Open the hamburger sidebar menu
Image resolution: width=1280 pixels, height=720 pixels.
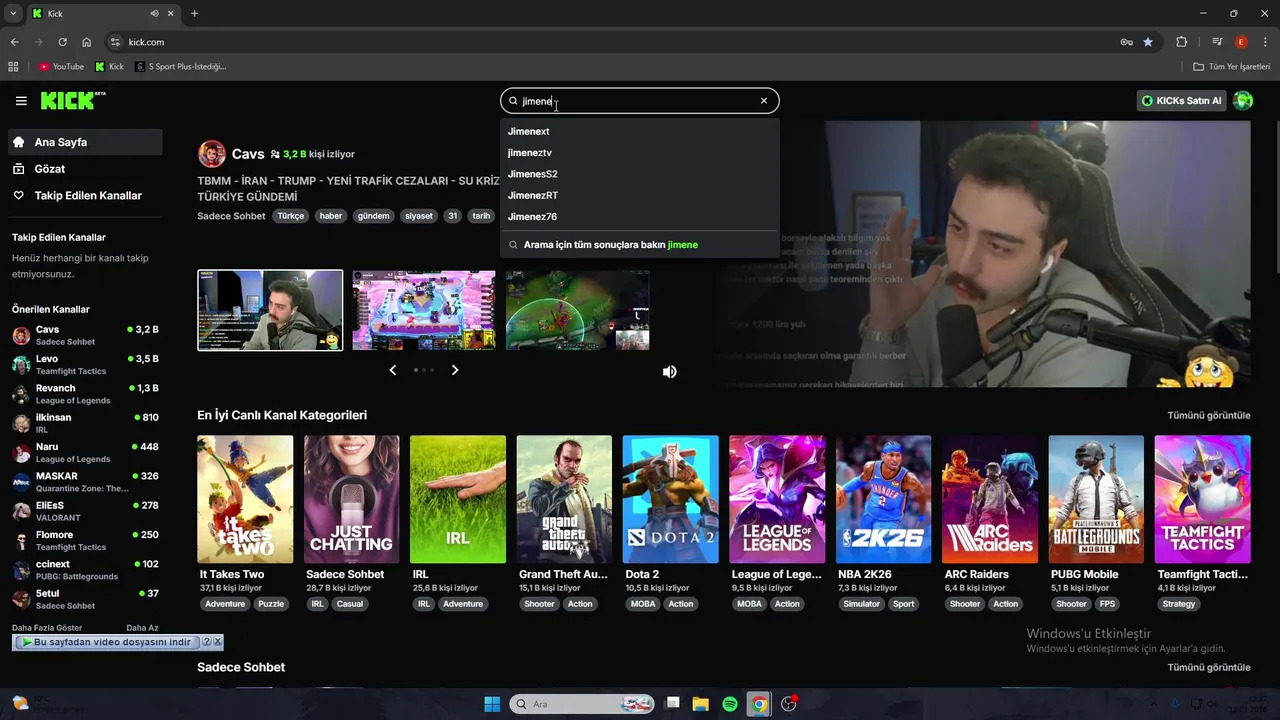pyautogui.click(x=21, y=101)
